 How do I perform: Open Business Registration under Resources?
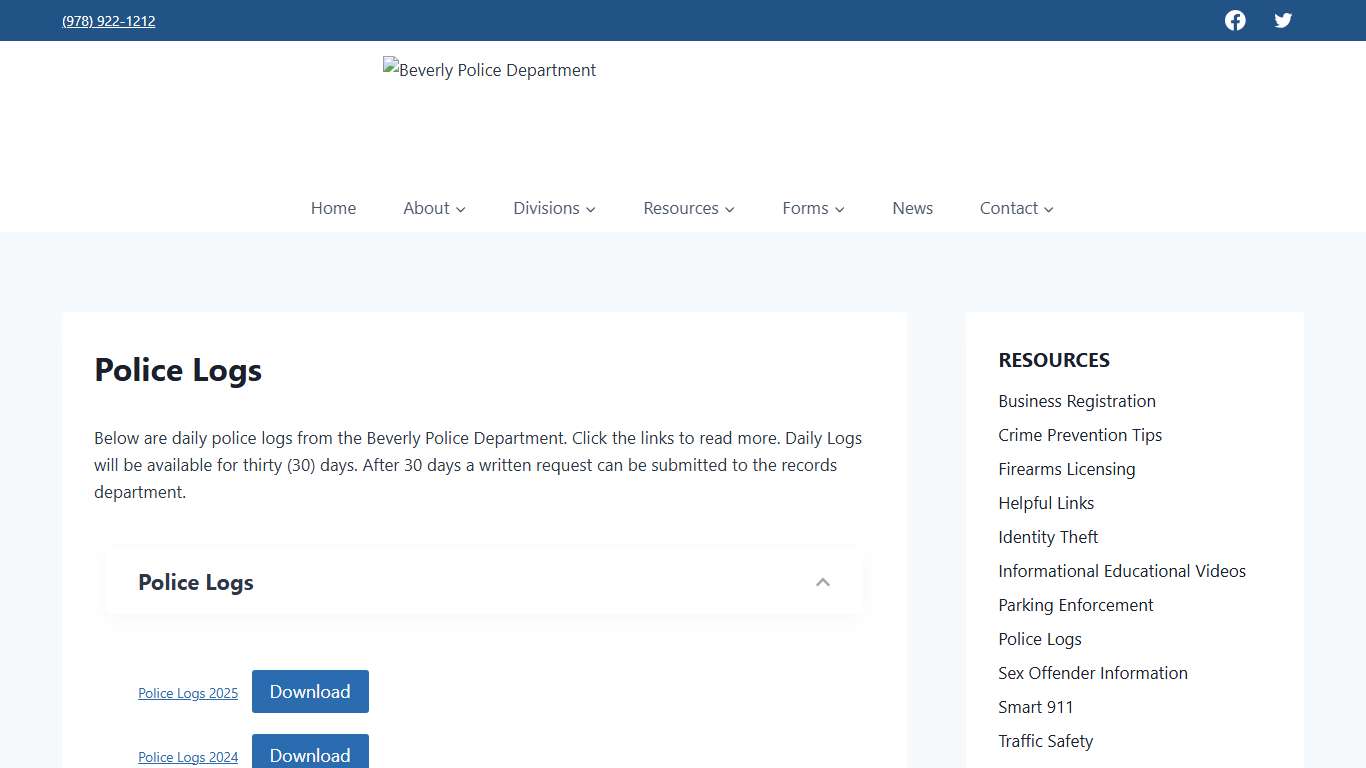point(1077,401)
